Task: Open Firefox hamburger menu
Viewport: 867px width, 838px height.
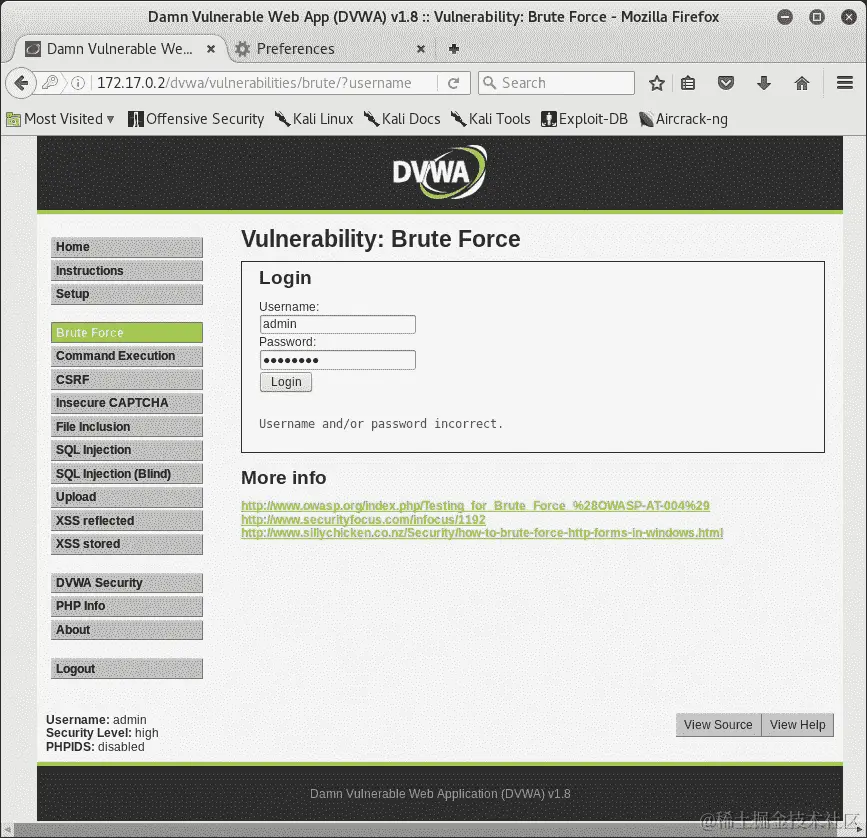Action: pyautogui.click(x=844, y=83)
